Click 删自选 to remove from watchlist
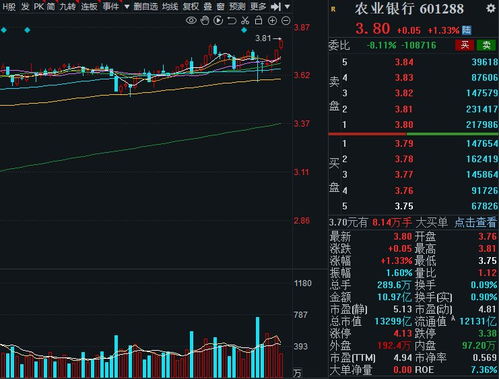 146,6
